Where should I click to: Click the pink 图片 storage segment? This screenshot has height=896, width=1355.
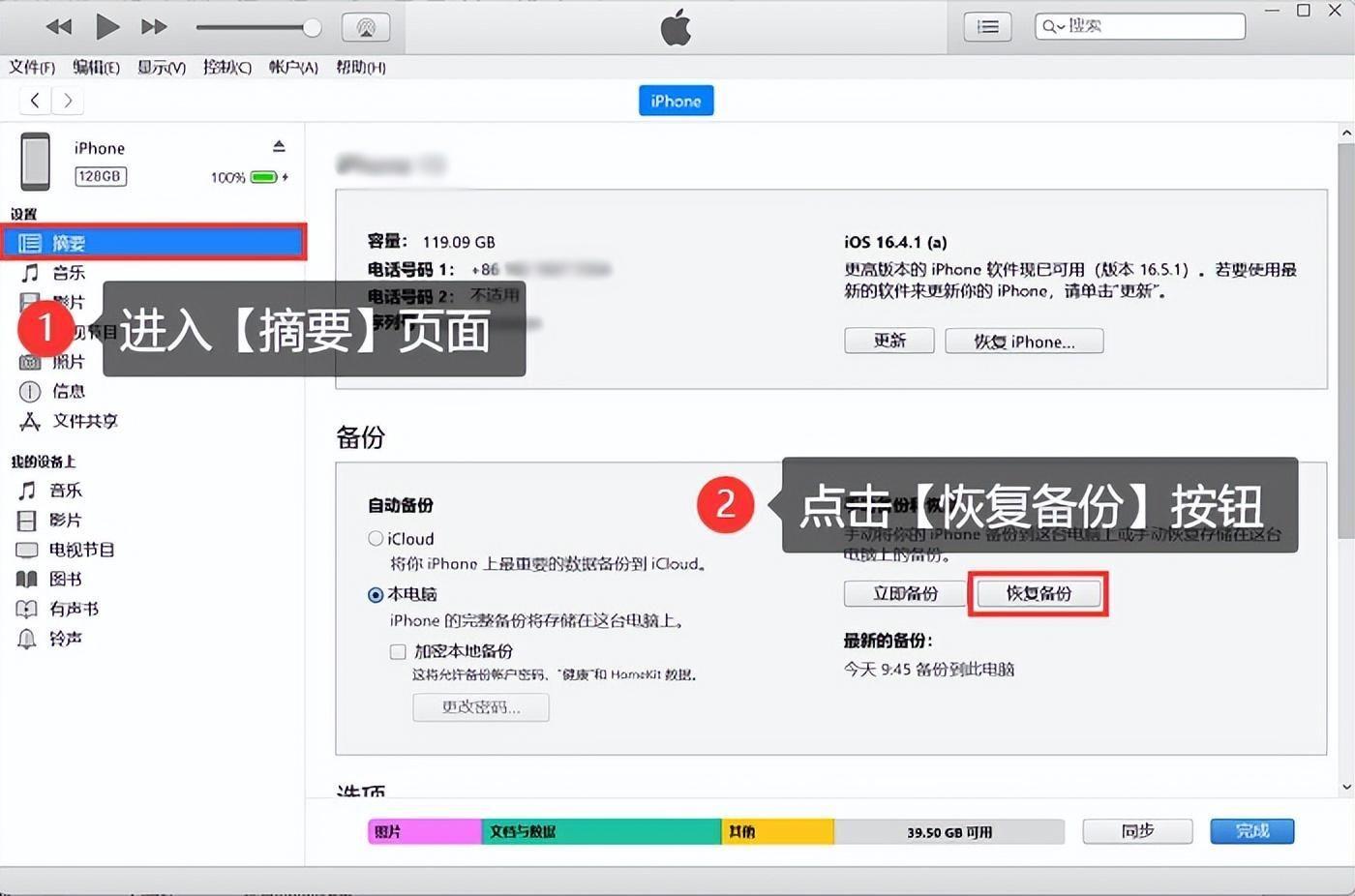tap(425, 832)
